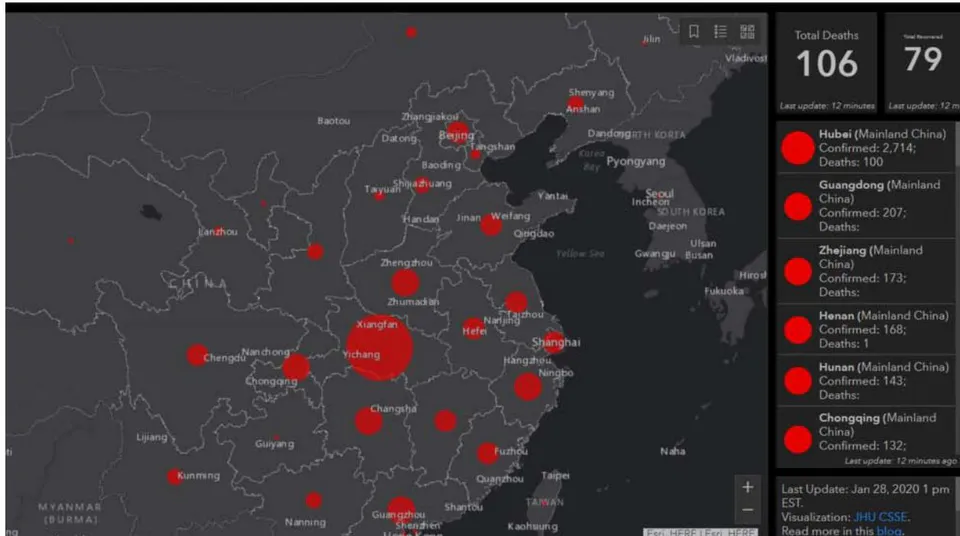This screenshot has height=536, width=960.
Task: Select the Hunan entry in the cases list
Action: click(x=866, y=380)
